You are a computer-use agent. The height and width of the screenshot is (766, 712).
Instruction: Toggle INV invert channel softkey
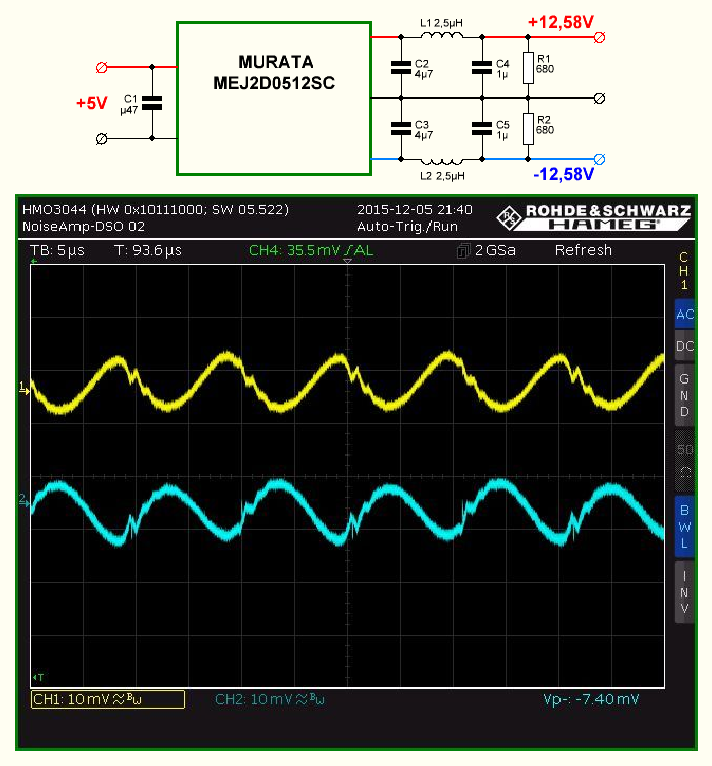tap(684, 592)
